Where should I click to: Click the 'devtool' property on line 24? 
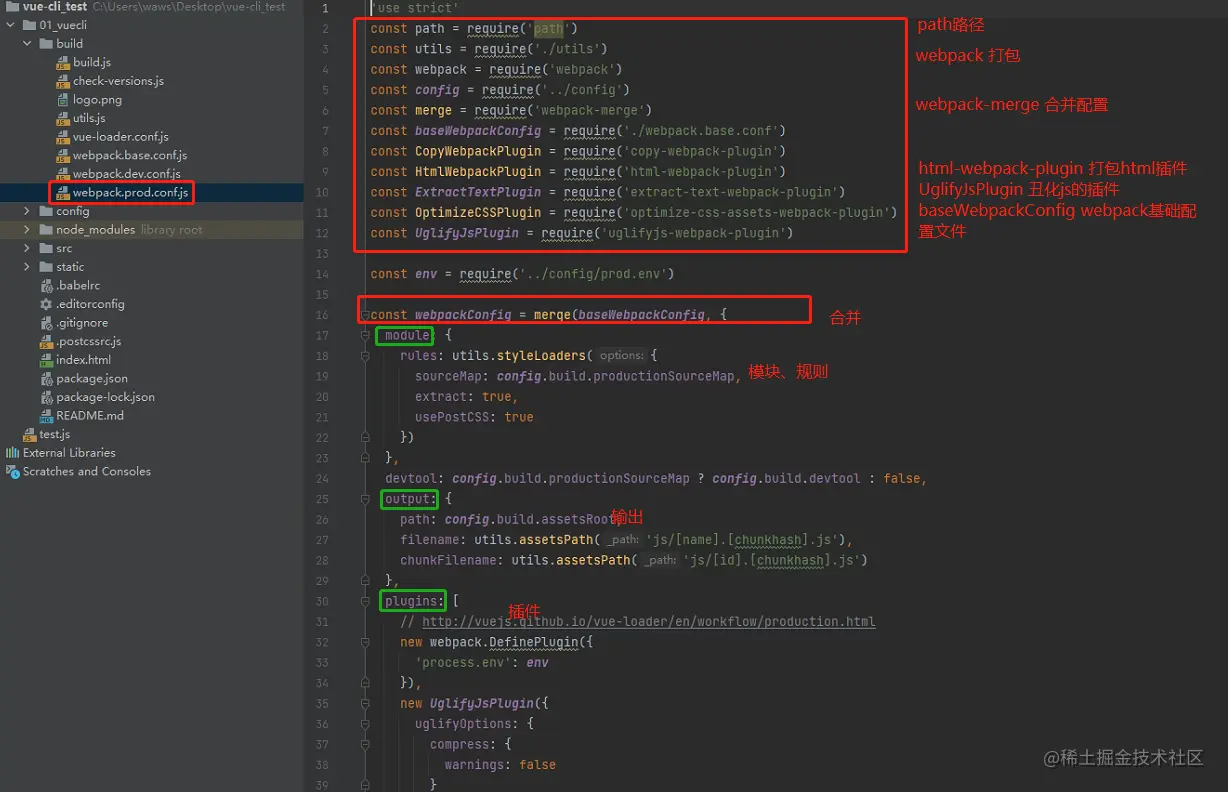click(x=411, y=478)
